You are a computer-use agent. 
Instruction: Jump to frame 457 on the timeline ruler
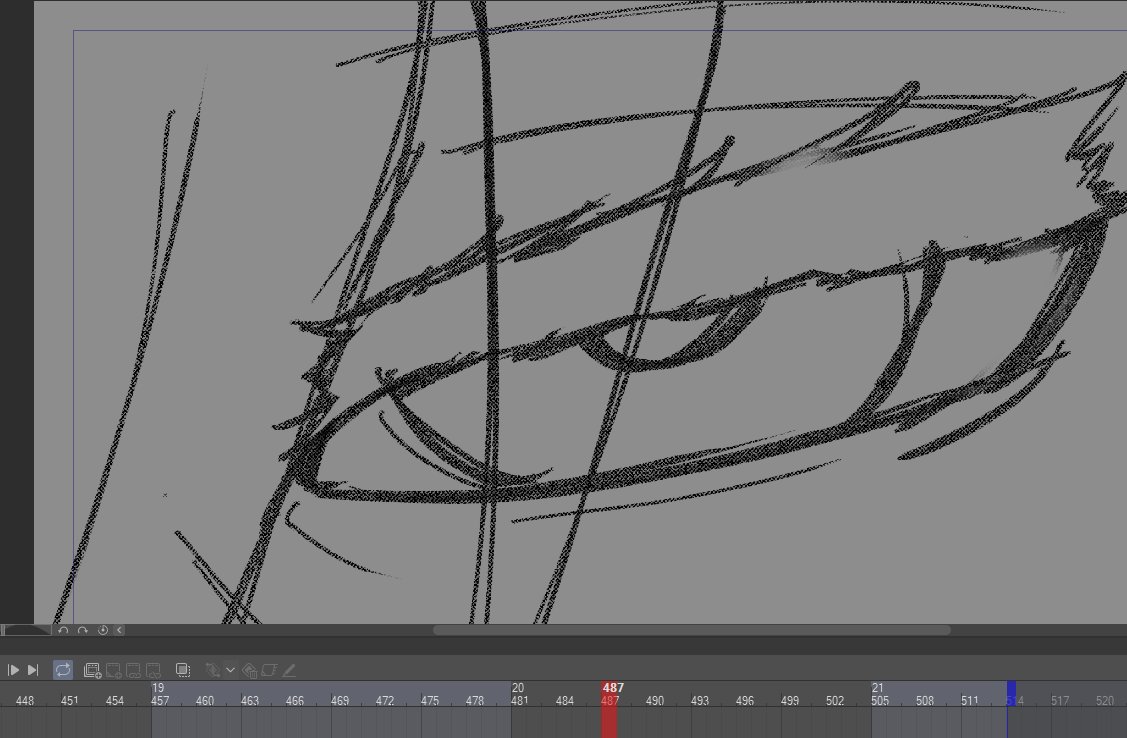(160, 701)
